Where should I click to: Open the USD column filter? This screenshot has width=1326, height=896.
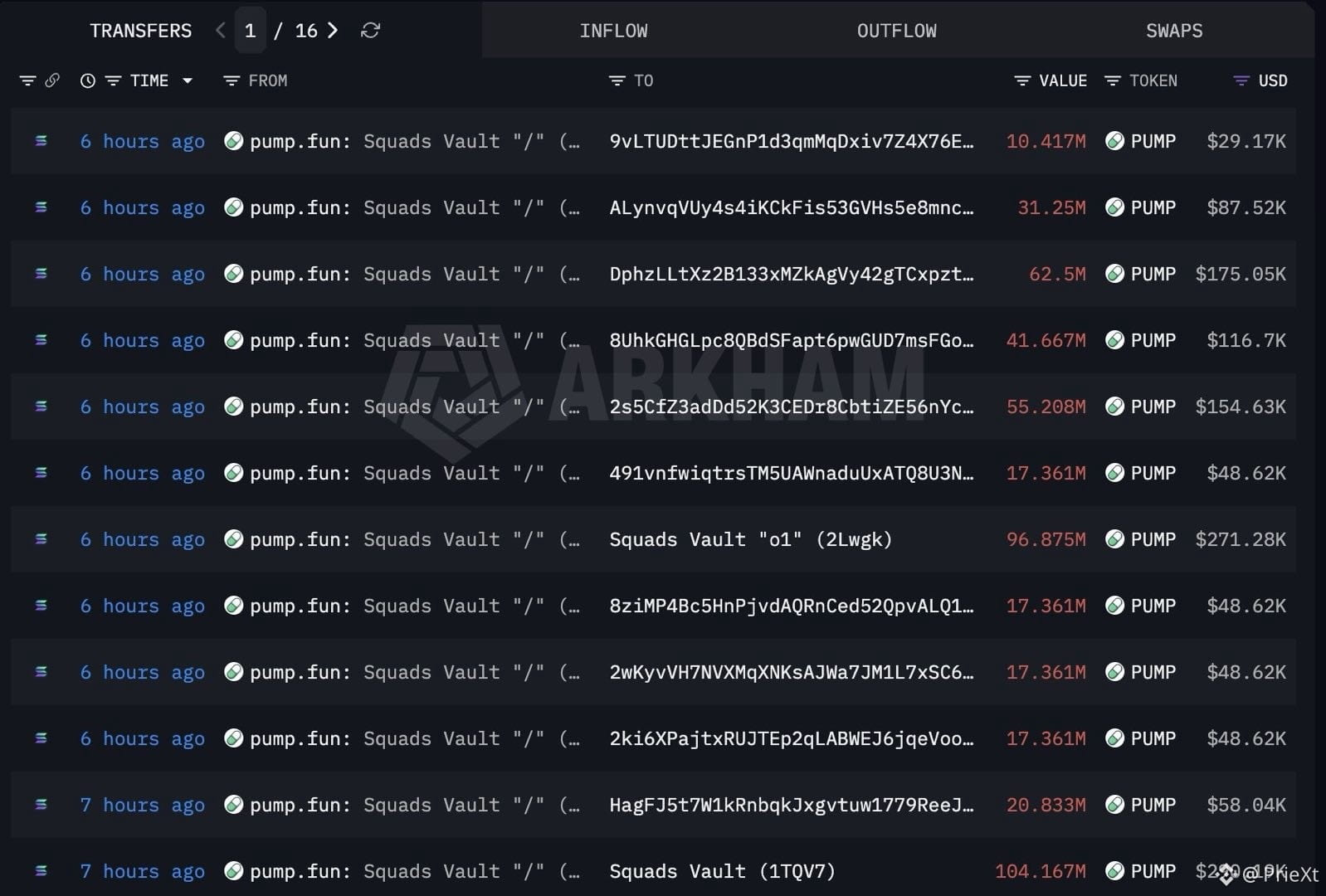click(1241, 80)
